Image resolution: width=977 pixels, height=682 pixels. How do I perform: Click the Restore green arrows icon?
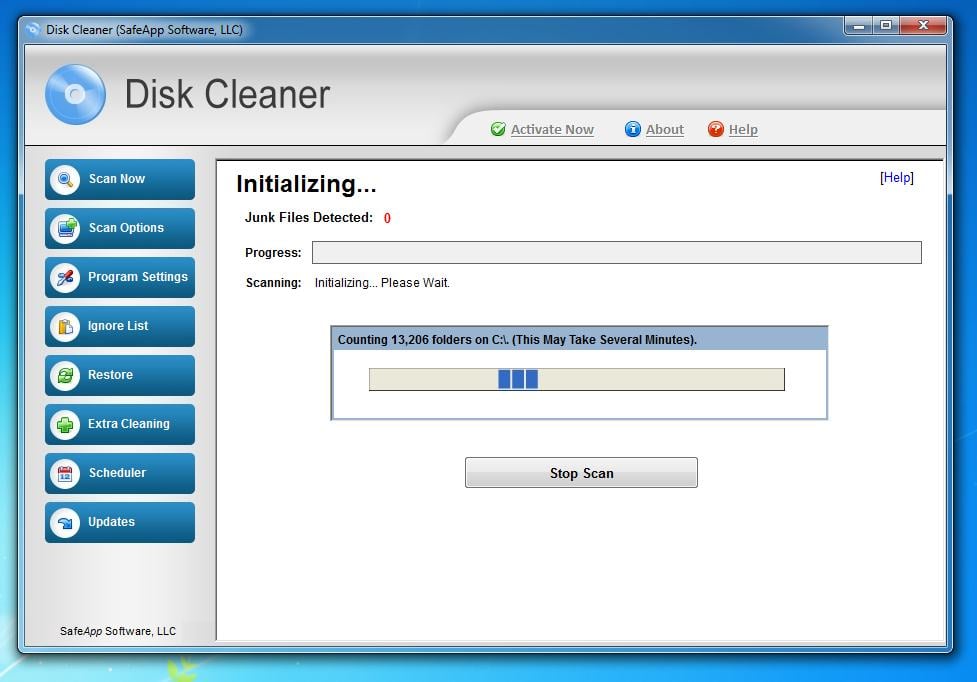(65, 376)
